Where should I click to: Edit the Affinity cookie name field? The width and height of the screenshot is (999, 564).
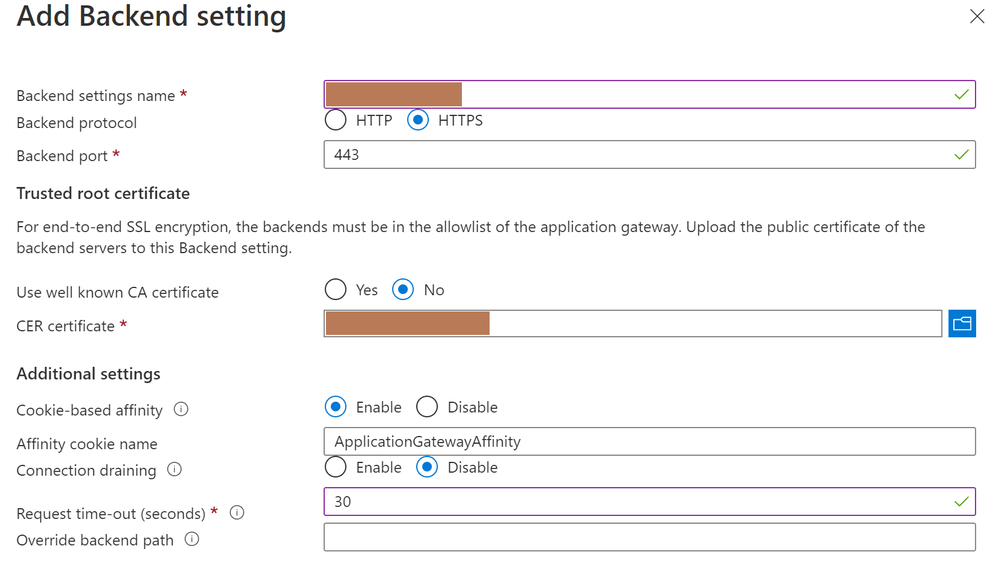(x=649, y=441)
